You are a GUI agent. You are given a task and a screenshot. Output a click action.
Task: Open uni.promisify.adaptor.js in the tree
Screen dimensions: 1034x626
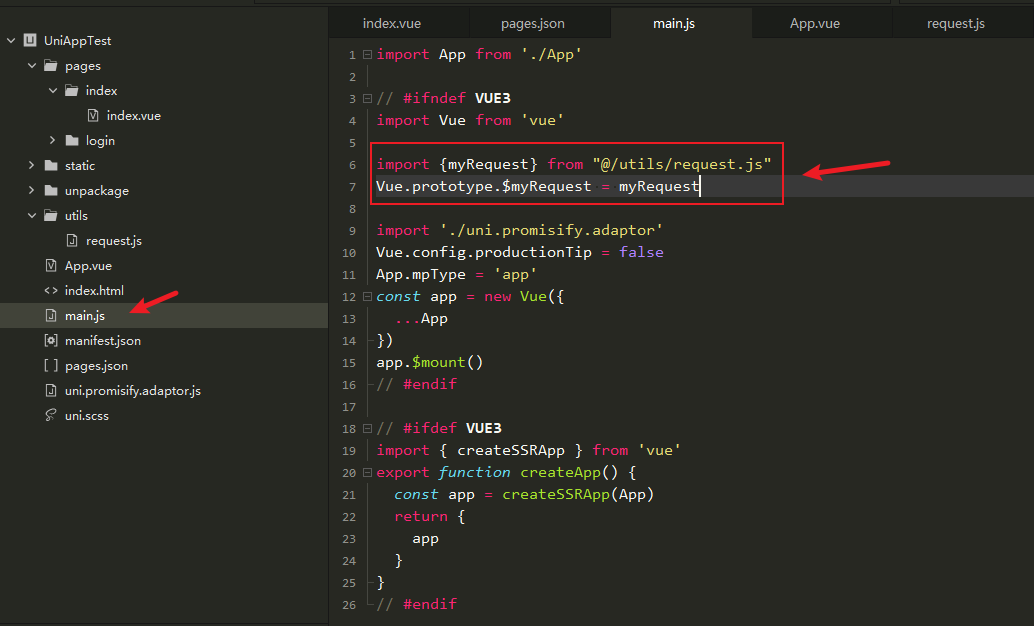tap(133, 391)
